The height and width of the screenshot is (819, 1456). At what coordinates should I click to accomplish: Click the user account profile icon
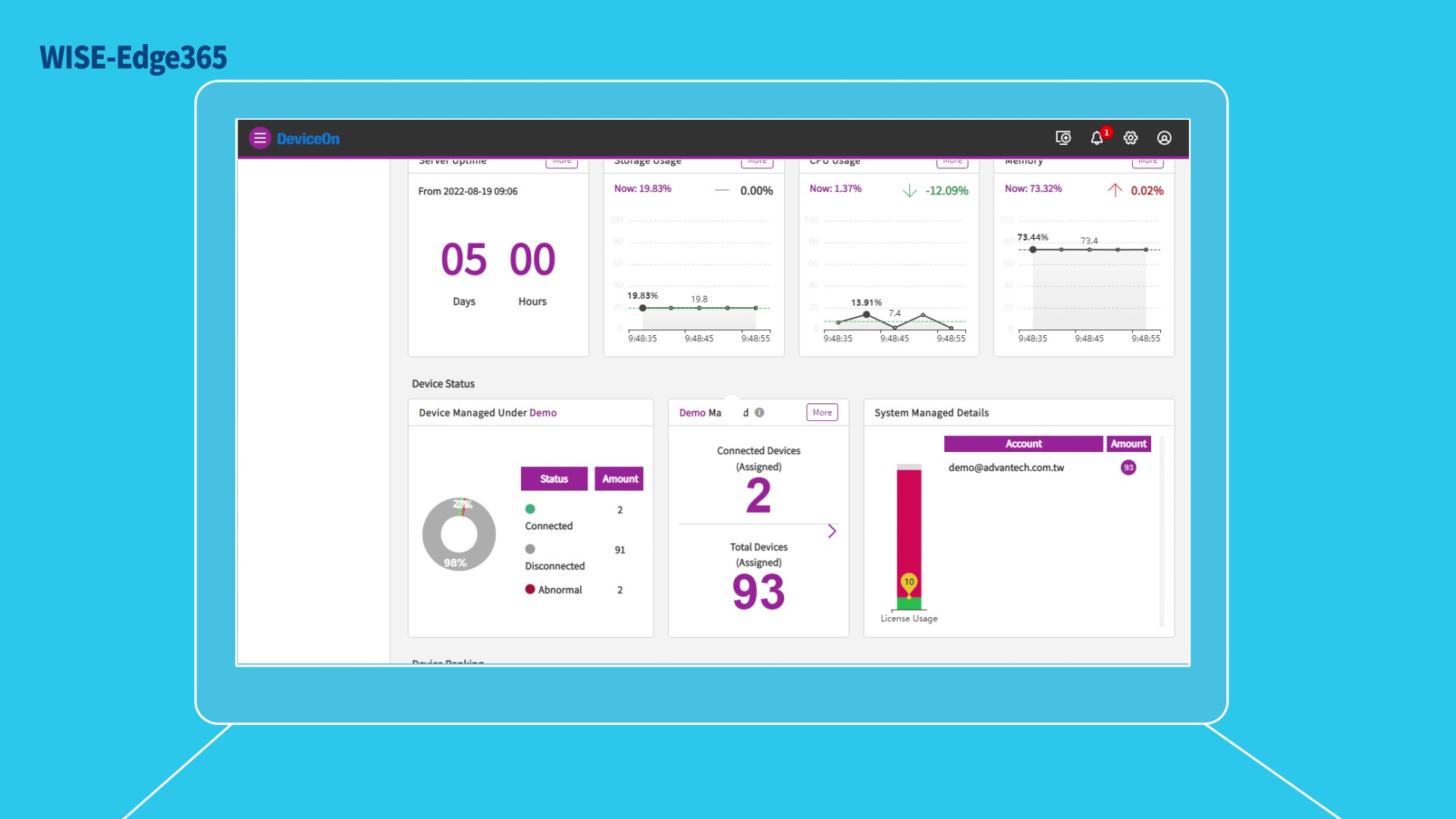pyautogui.click(x=1163, y=138)
